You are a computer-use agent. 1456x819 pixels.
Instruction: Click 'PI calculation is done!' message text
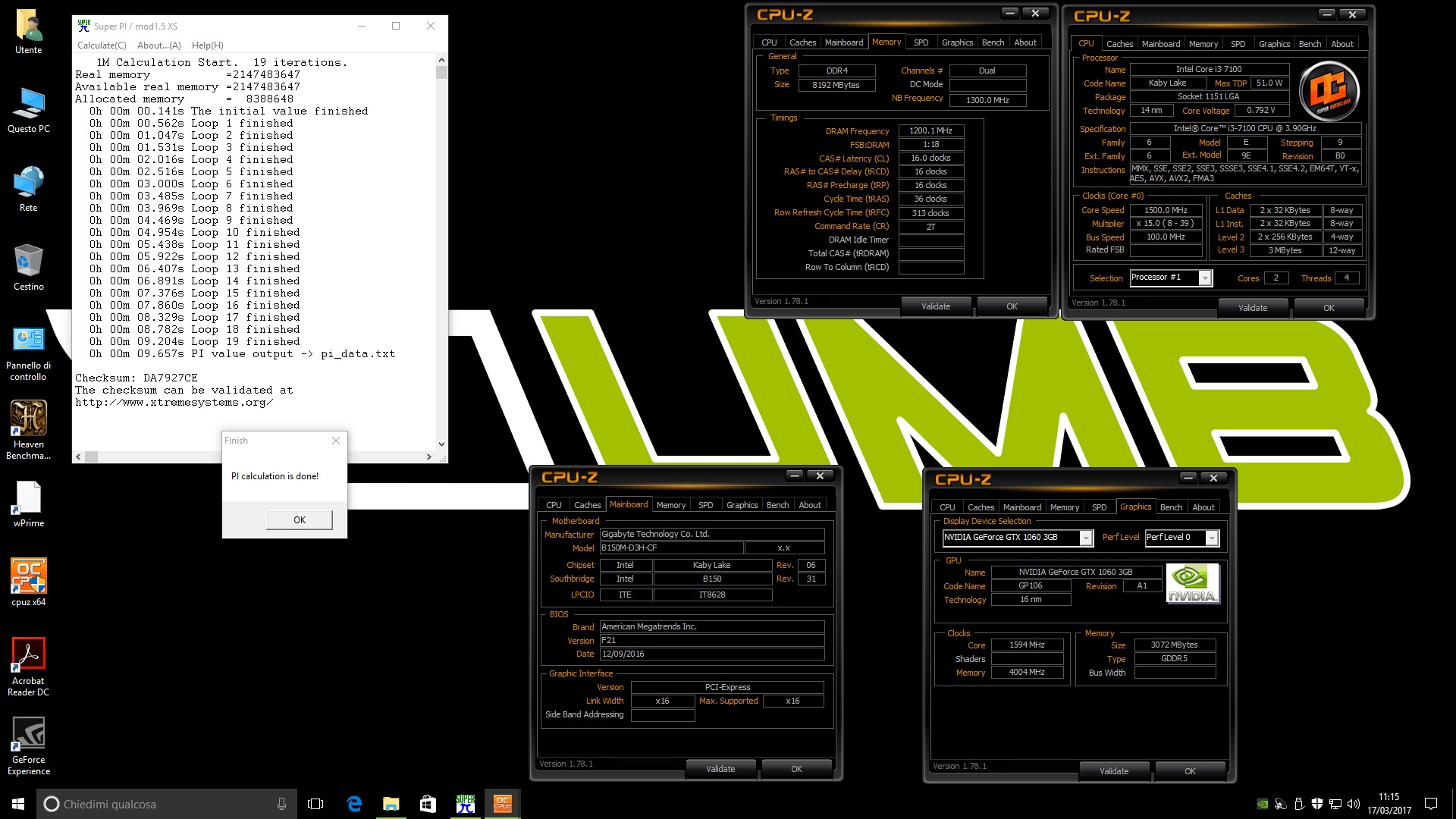(x=275, y=476)
